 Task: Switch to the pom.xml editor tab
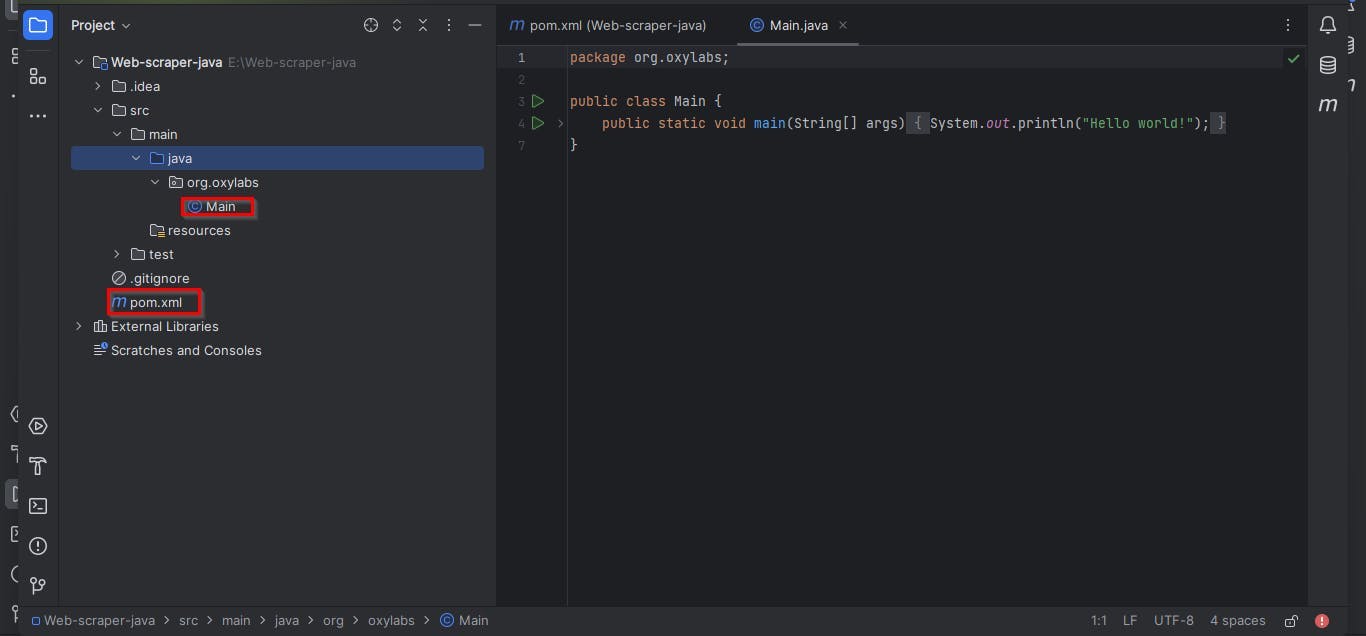608,25
